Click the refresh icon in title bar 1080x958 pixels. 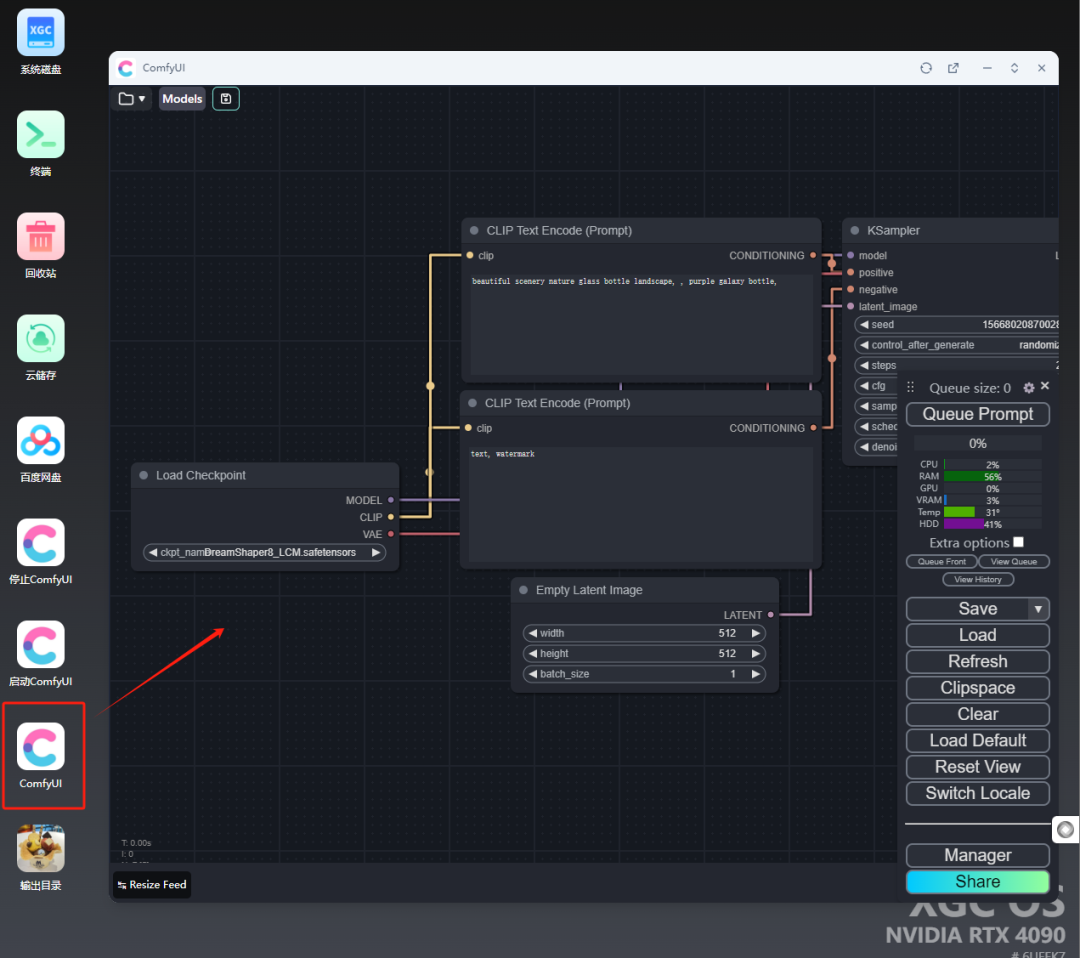(926, 68)
